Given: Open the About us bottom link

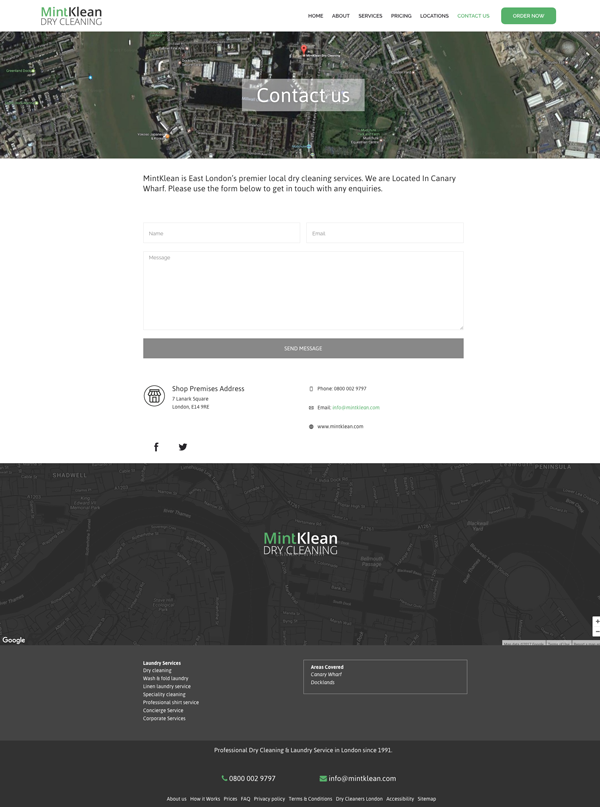Looking at the screenshot, I should pyautogui.click(x=177, y=799).
